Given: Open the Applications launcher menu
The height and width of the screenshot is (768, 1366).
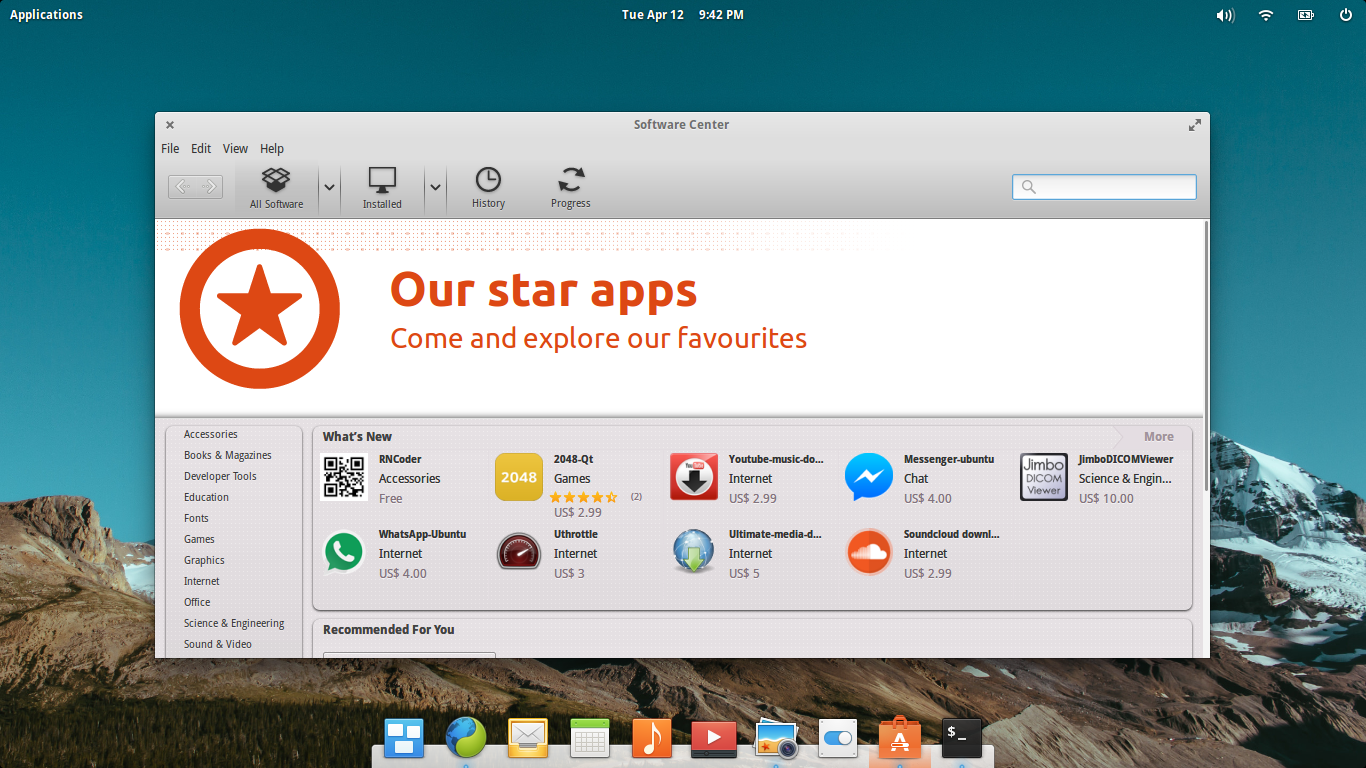Looking at the screenshot, I should [46, 14].
